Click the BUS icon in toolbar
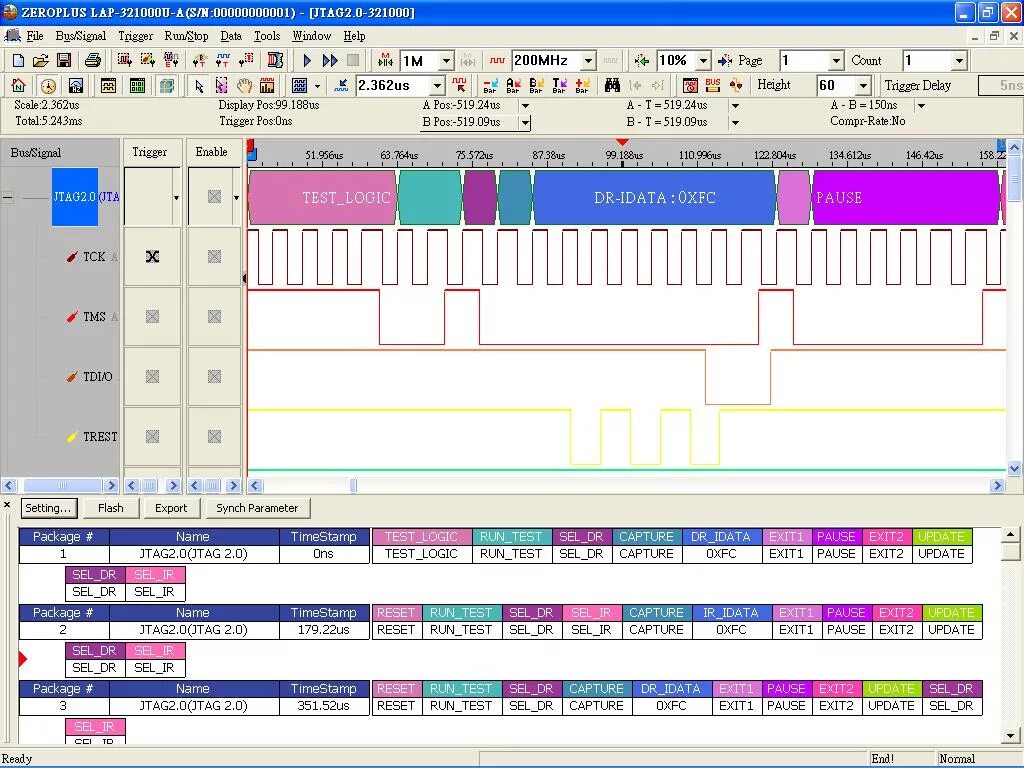The height and width of the screenshot is (768, 1024). pos(712,86)
